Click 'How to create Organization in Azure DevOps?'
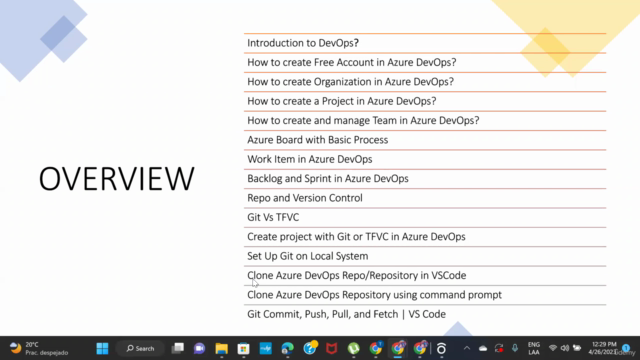This screenshot has width=640, height=360. (x=351, y=82)
